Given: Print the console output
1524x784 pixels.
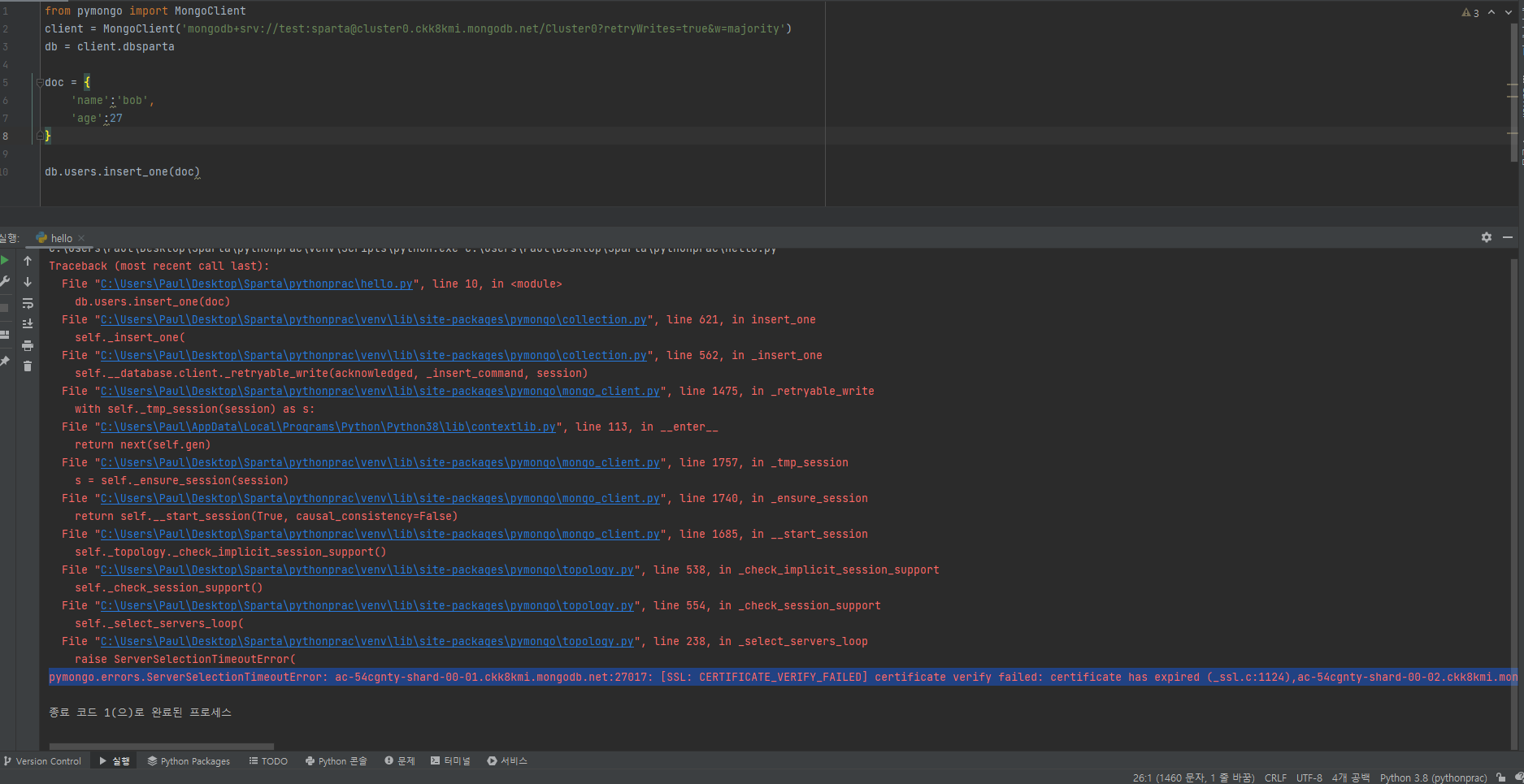Looking at the screenshot, I should (28, 345).
